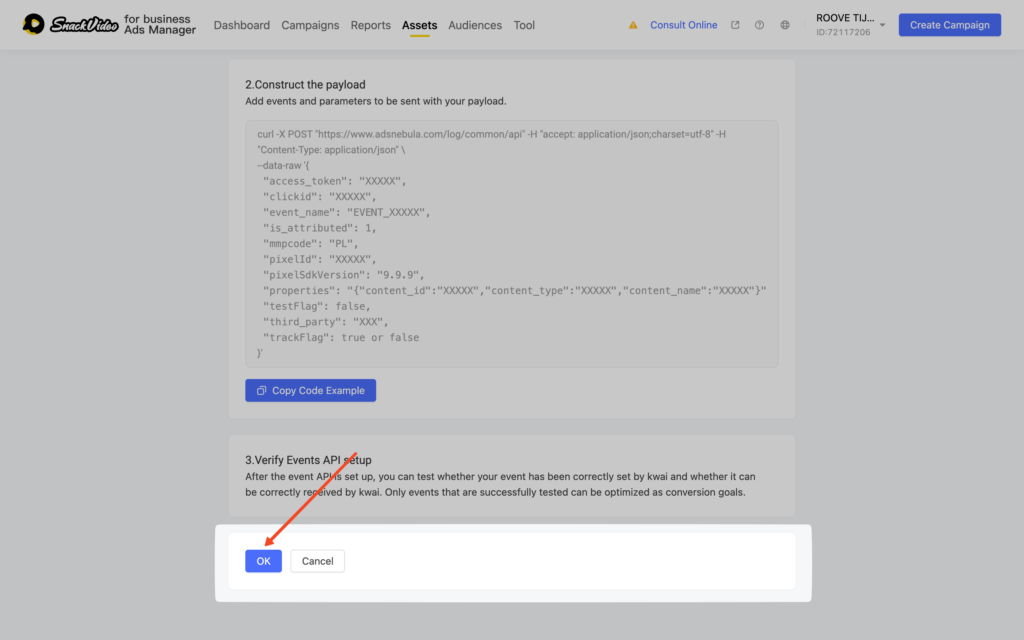
Task: Click the "--data-raw '{" code line
Action: (283, 165)
